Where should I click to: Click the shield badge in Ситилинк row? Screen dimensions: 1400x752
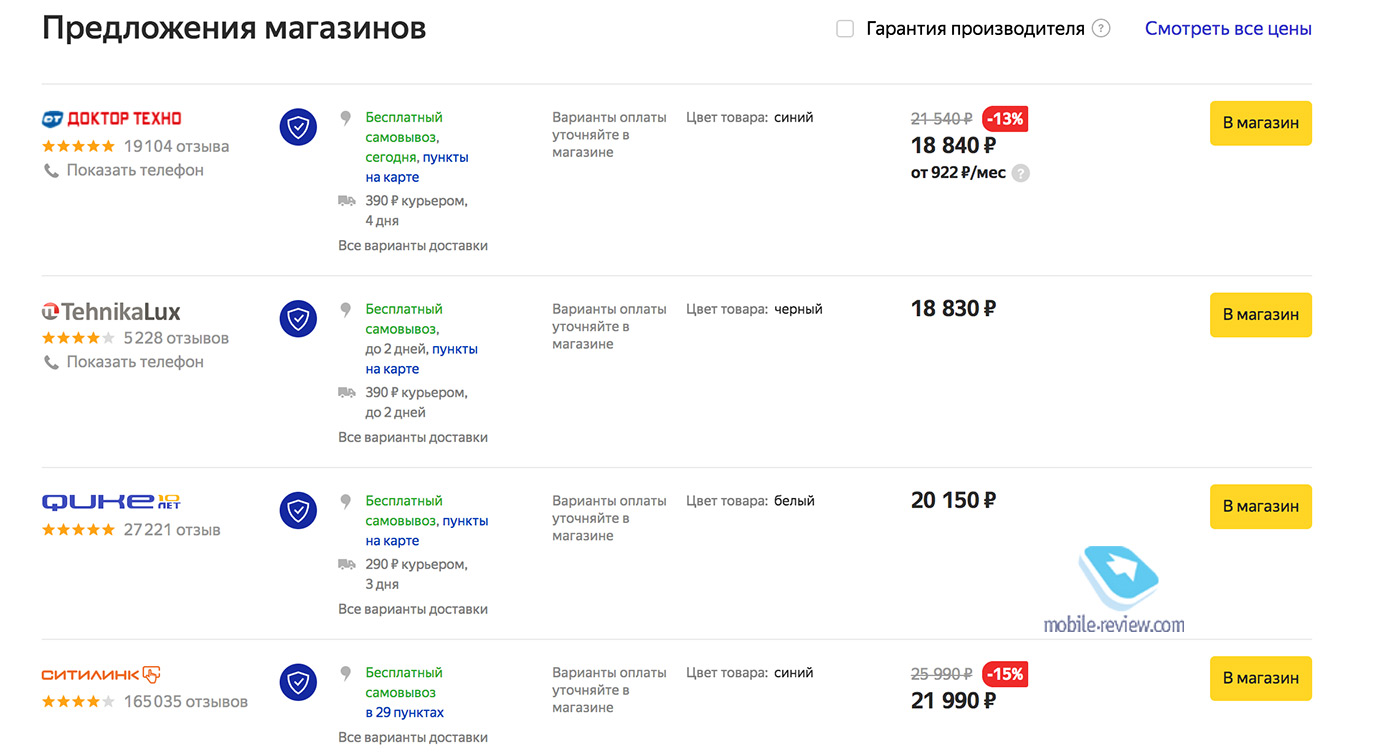click(298, 682)
